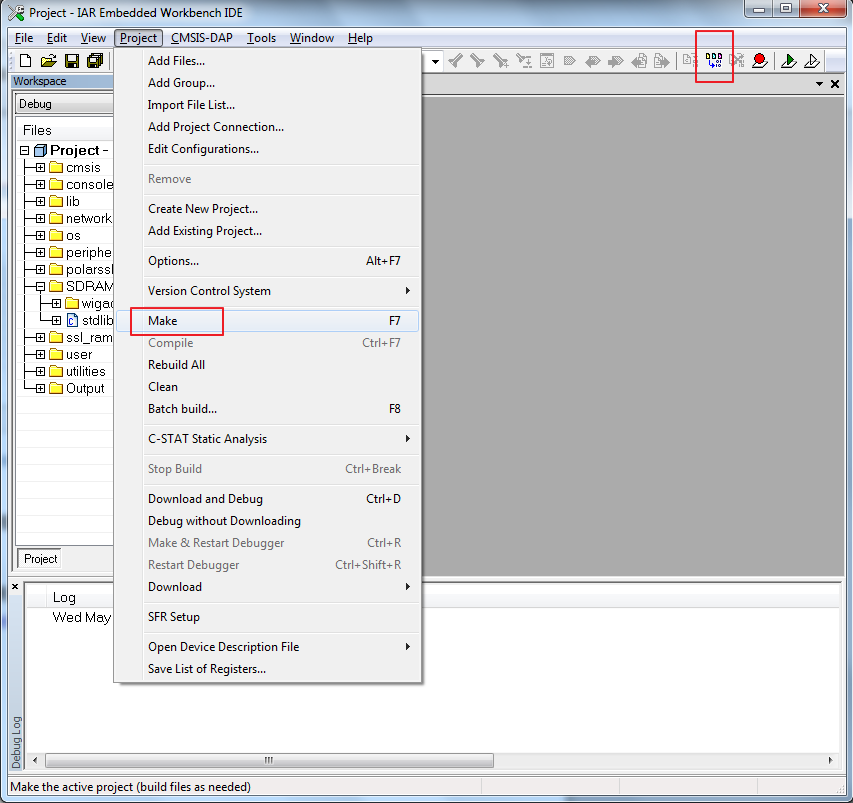Image resolution: width=853 pixels, height=803 pixels.
Task: Open project Options menu entry
Action: pos(268,261)
